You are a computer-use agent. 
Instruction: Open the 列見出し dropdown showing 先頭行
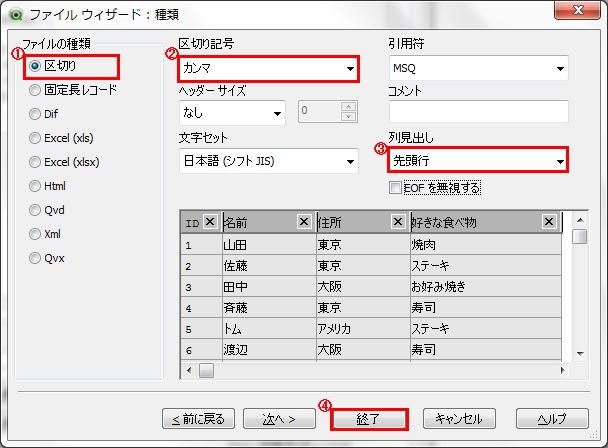click(478, 160)
